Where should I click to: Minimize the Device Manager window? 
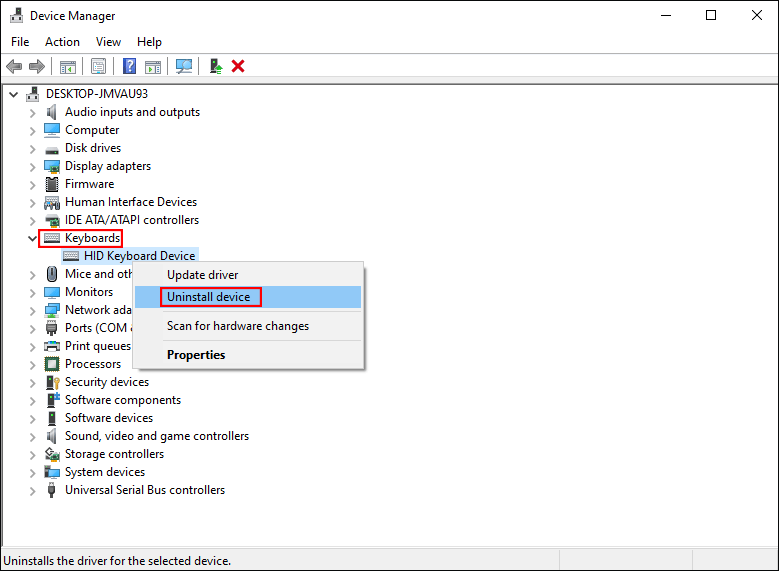(666, 15)
